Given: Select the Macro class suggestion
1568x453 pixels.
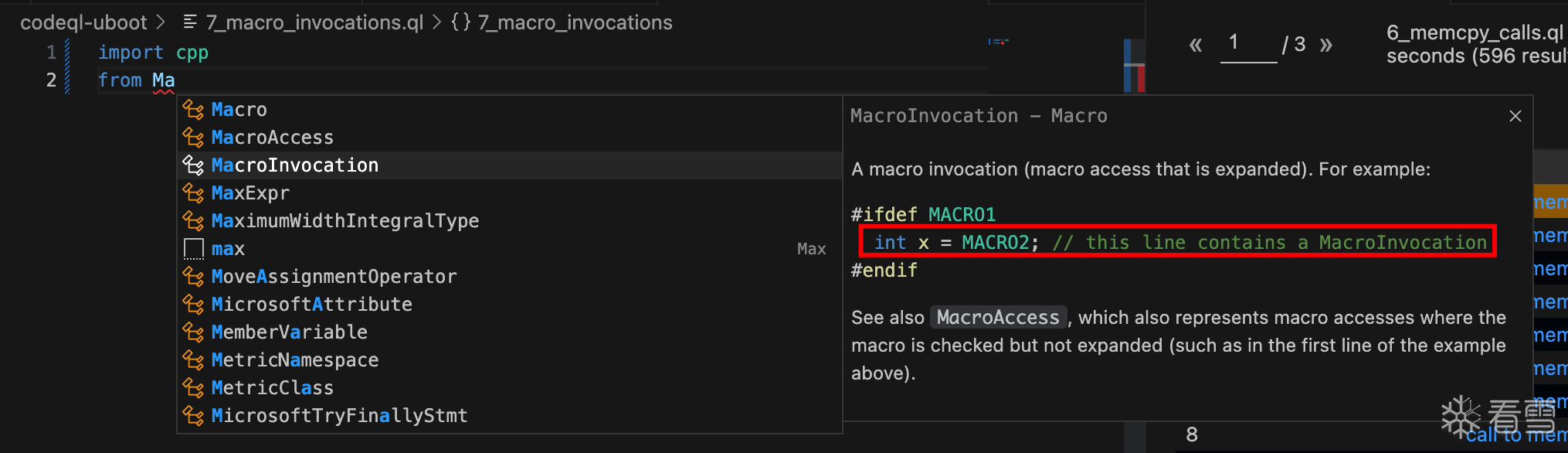Looking at the screenshot, I should tap(239, 110).
